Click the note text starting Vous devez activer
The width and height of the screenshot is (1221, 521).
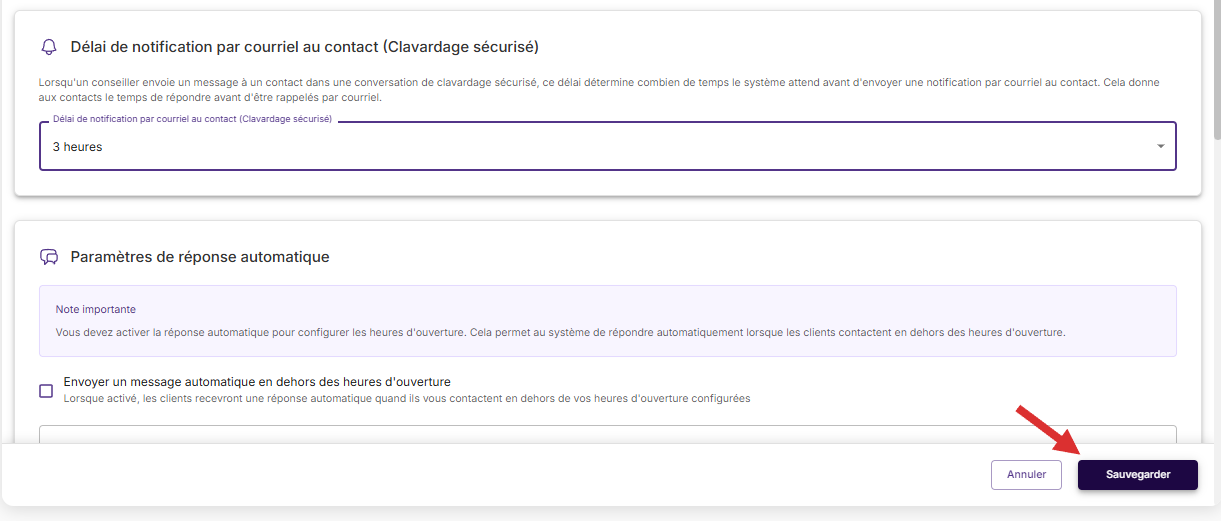tap(560, 332)
